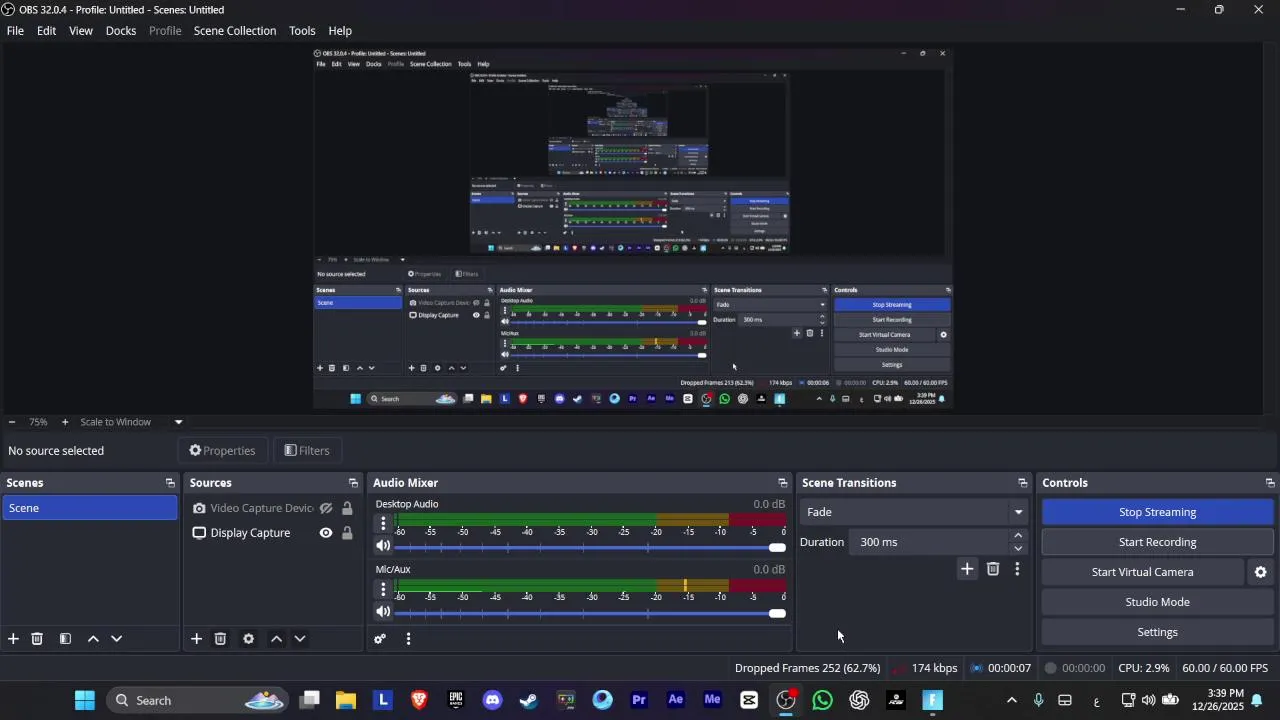
Task: Open Discord from the taskbar
Action: [x=492, y=701]
